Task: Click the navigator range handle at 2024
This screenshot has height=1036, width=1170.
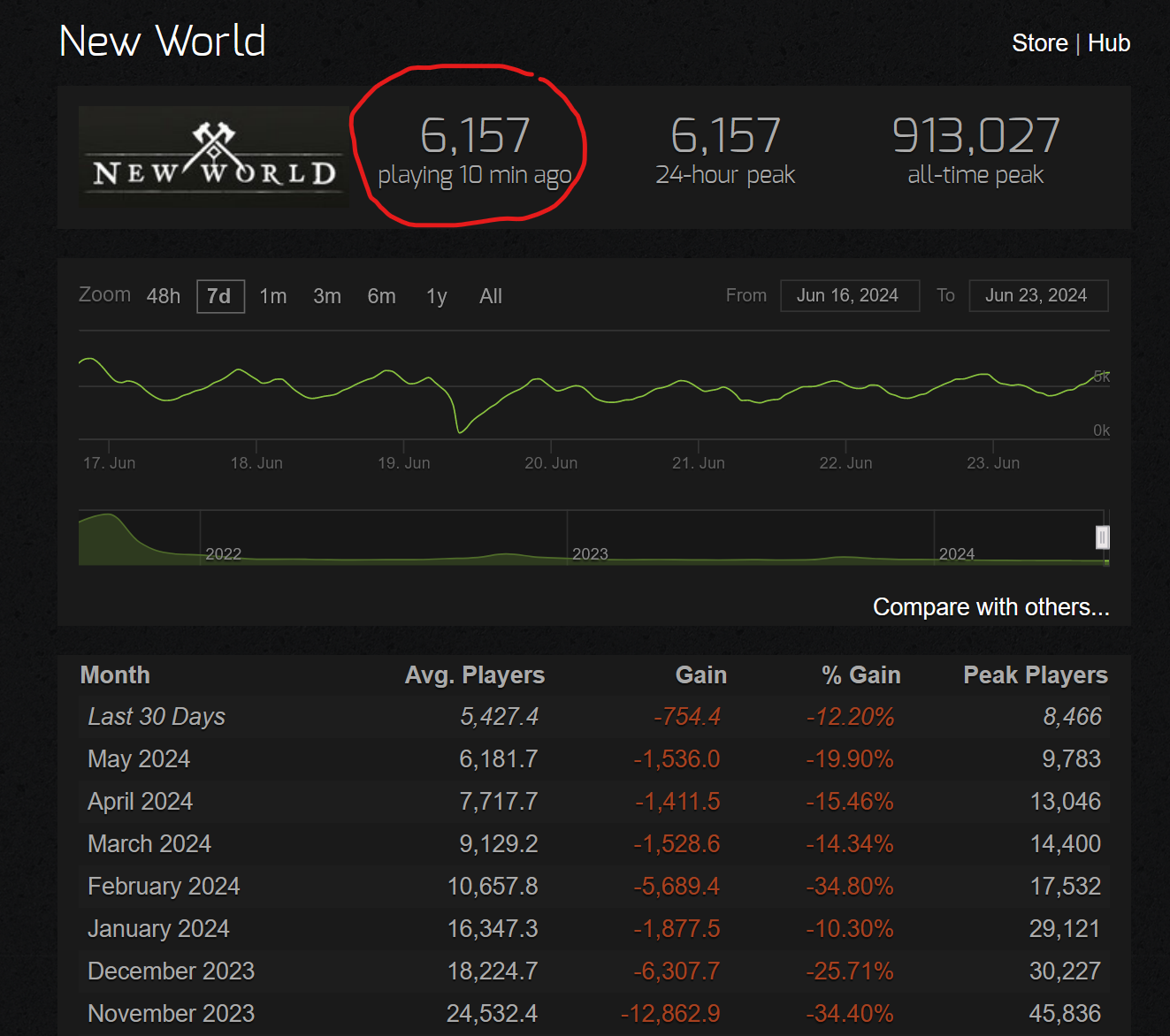Action: [1102, 537]
